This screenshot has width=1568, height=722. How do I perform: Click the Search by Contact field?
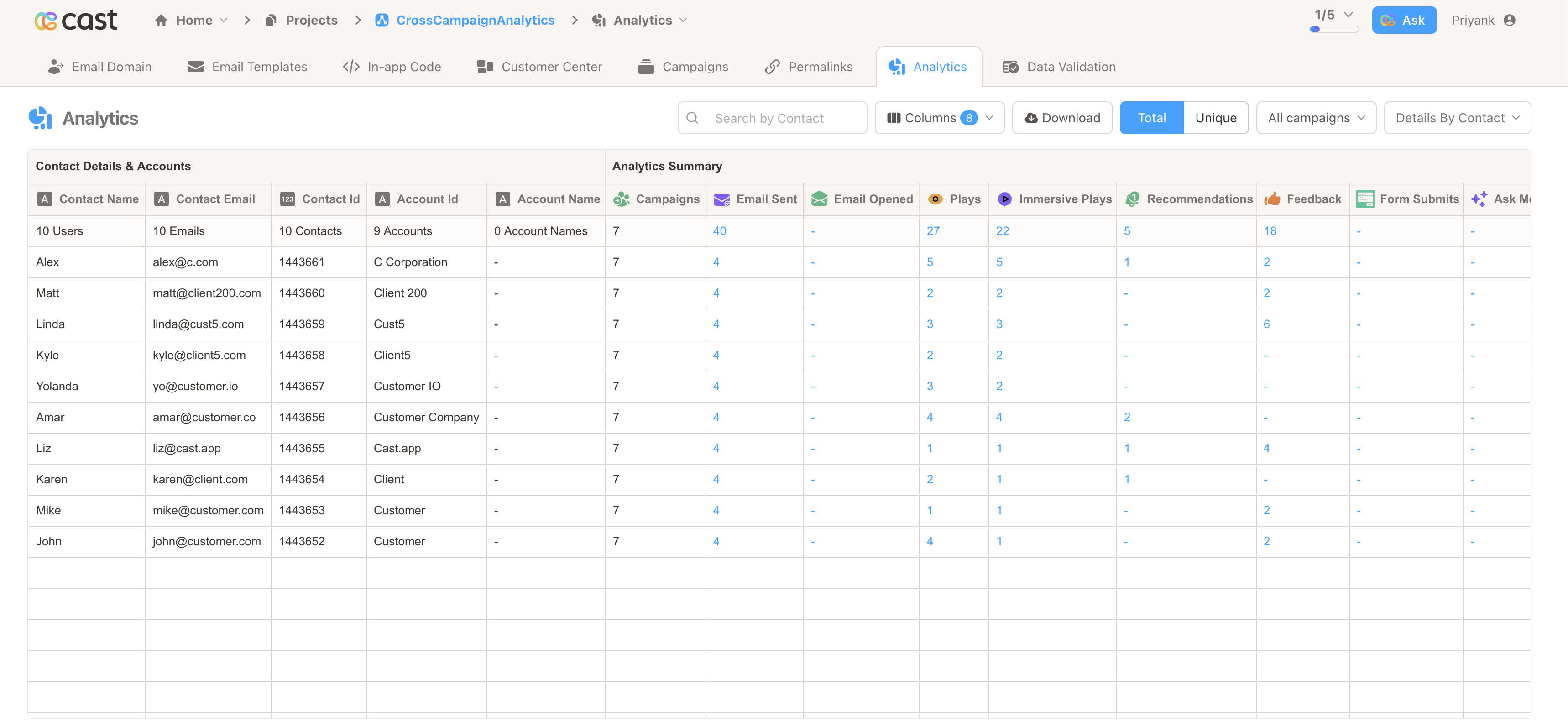[772, 117]
